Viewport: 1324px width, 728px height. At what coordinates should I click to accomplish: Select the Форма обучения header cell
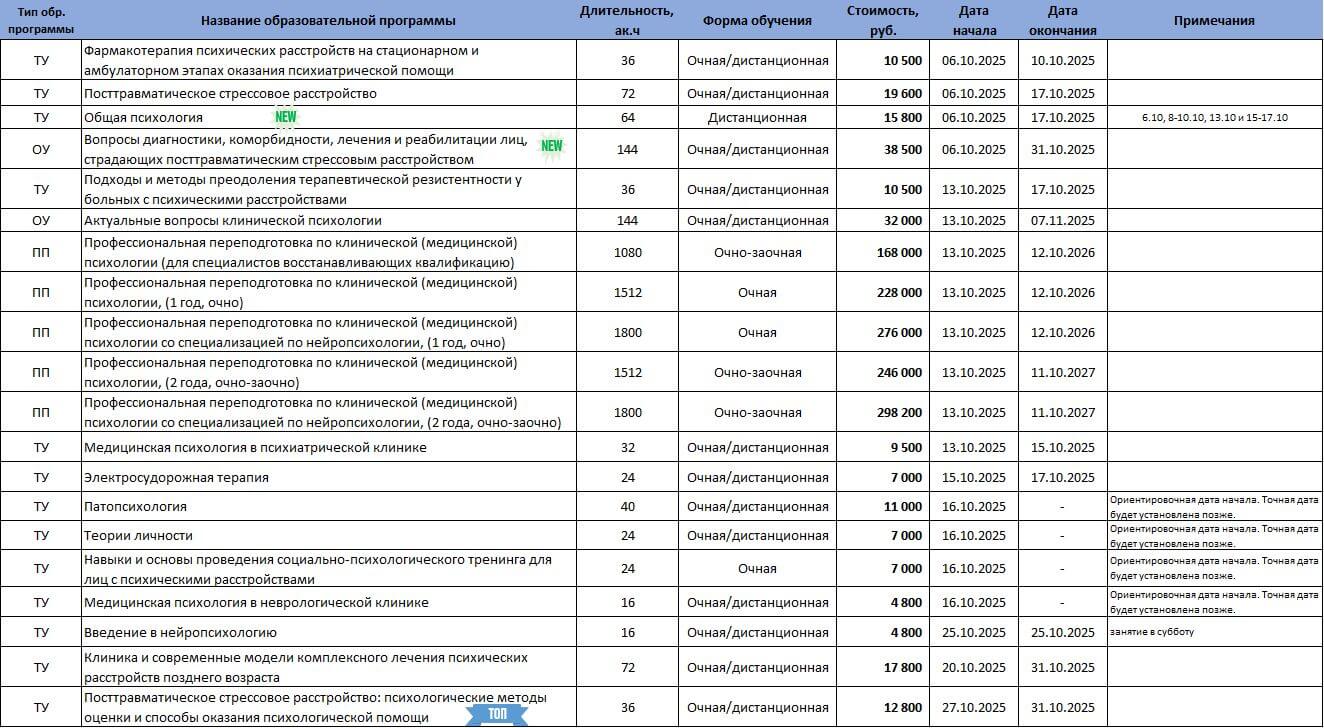pyautogui.click(x=757, y=21)
